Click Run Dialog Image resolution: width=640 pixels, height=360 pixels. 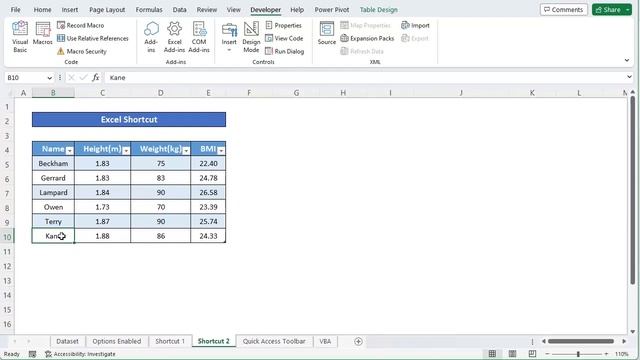[x=284, y=51]
